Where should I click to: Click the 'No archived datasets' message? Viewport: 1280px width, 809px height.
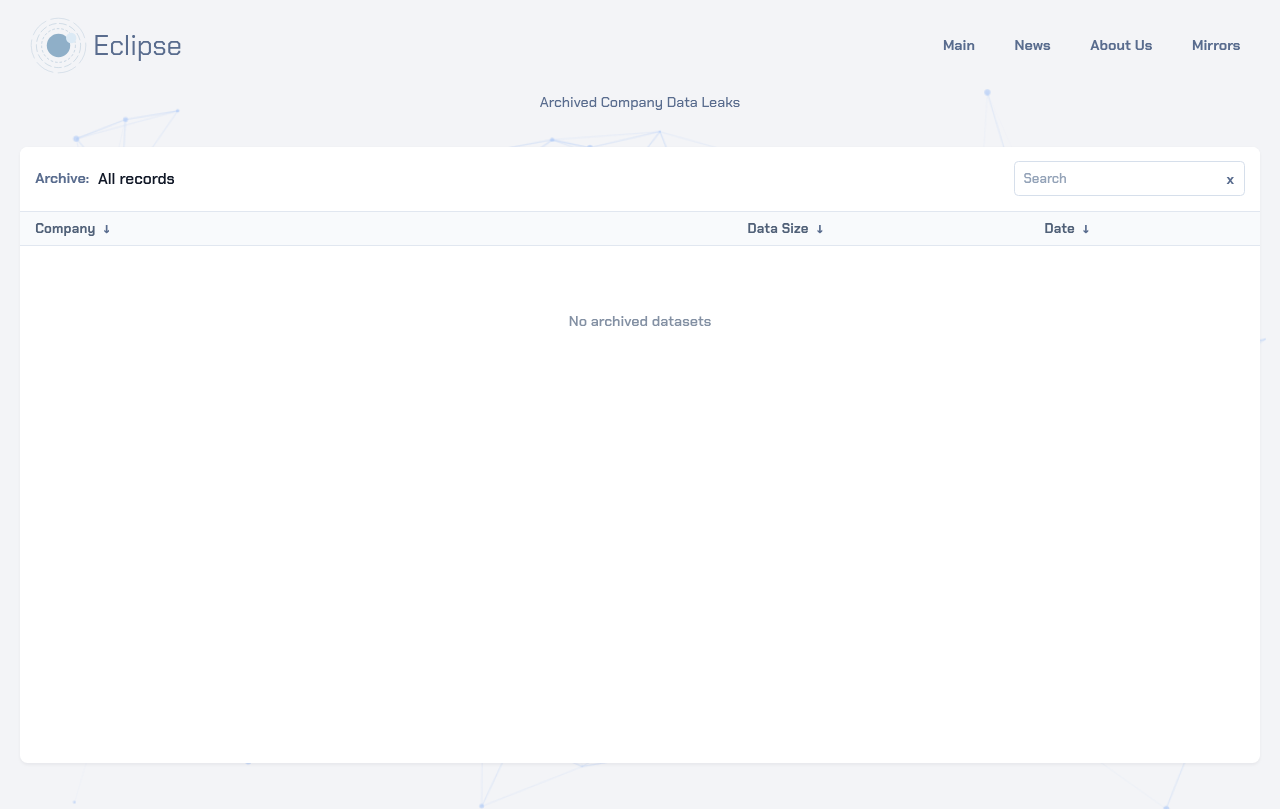point(640,321)
